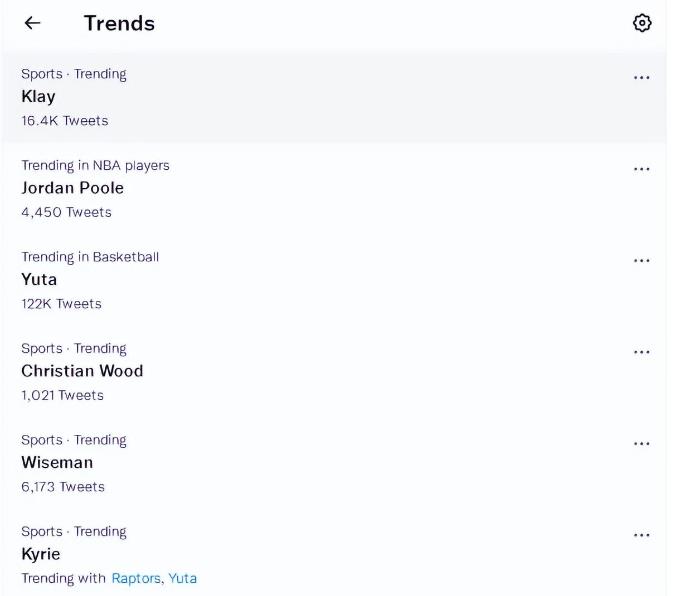Click the 122K Tweets count
This screenshot has height=596, width=674.
pyautogui.click(x=61, y=304)
